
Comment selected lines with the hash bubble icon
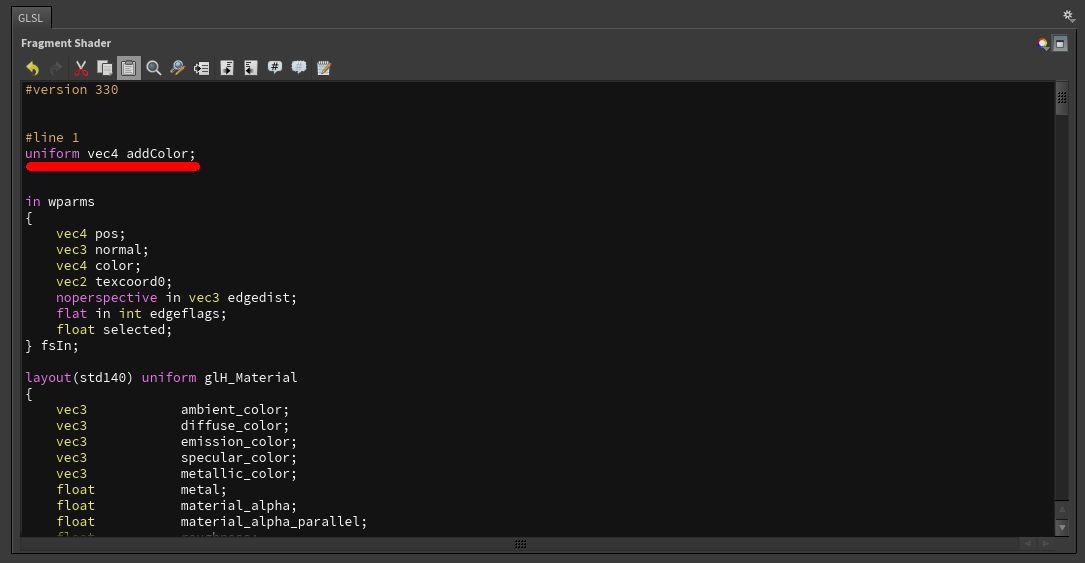point(275,68)
